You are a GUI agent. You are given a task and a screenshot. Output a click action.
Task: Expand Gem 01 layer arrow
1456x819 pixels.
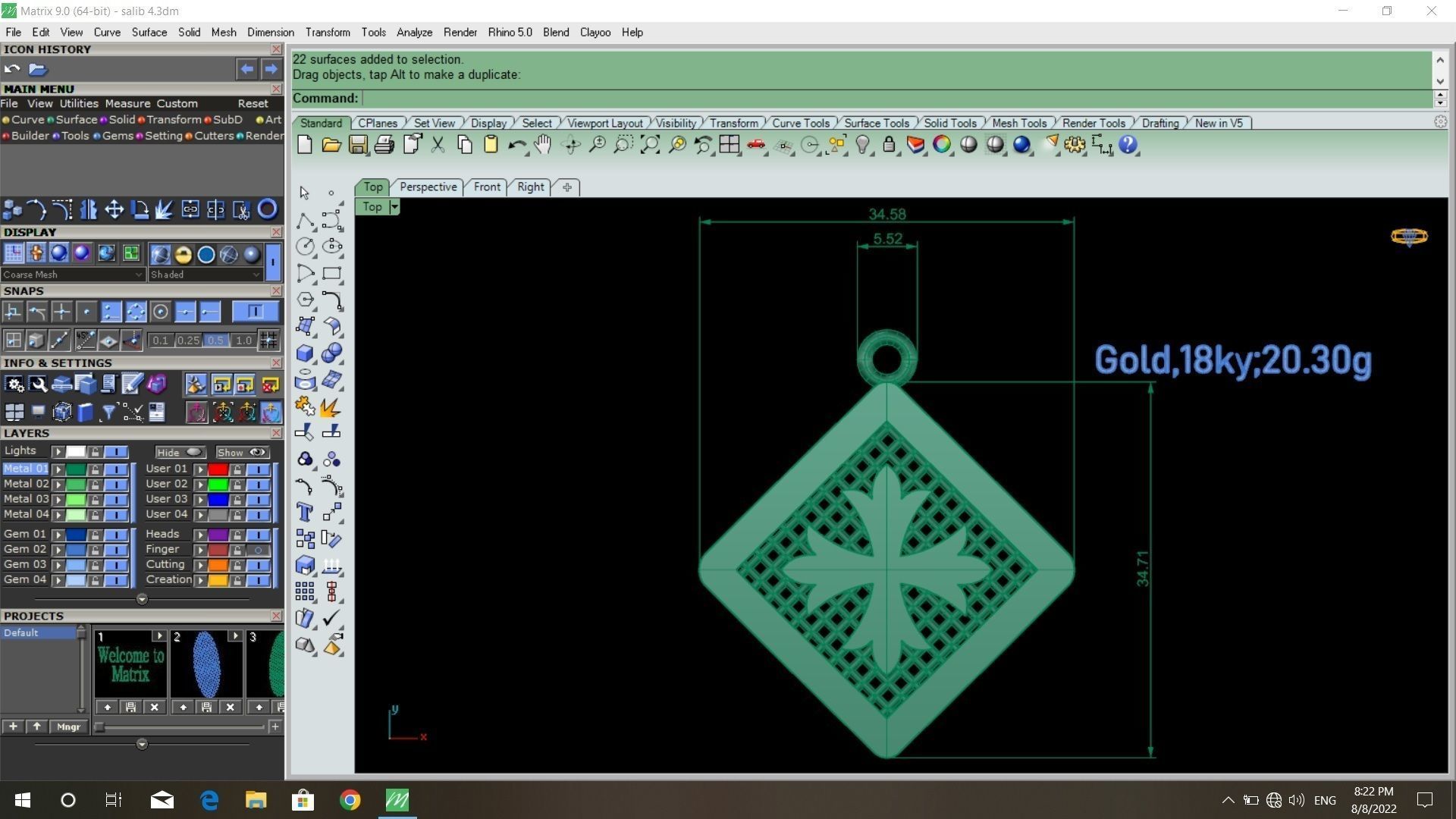coord(58,535)
